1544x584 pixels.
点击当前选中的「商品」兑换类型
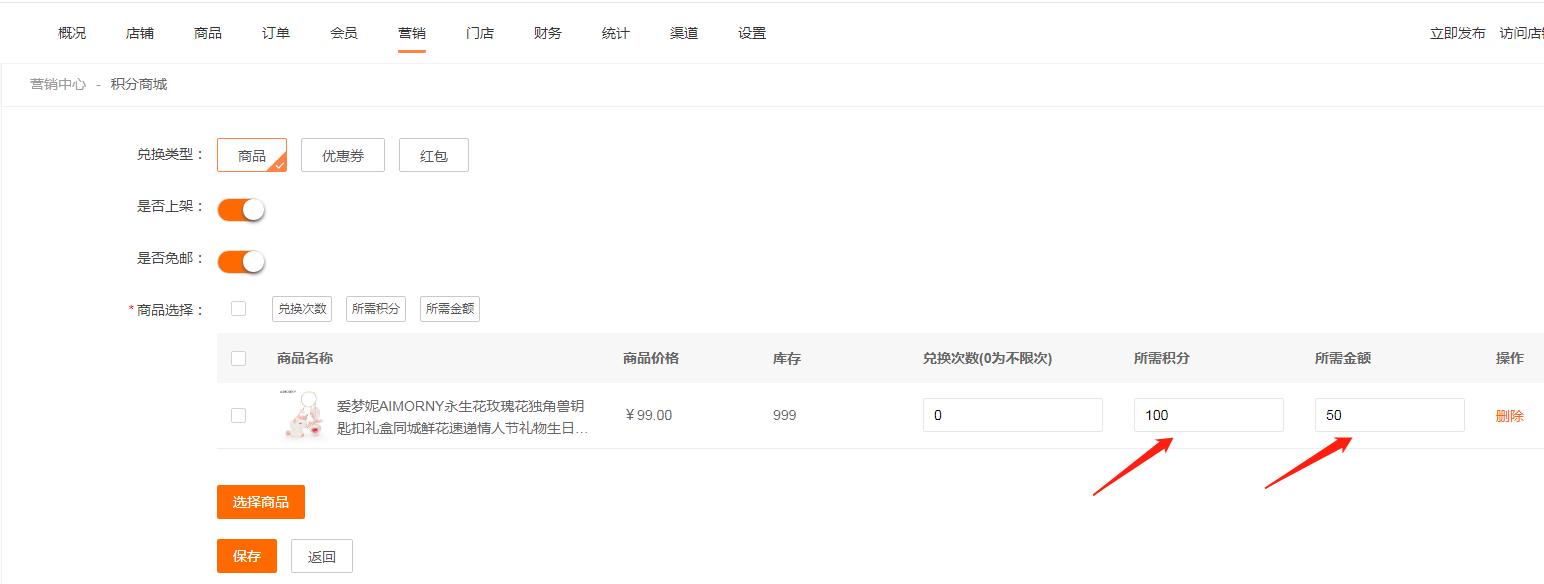(x=251, y=155)
